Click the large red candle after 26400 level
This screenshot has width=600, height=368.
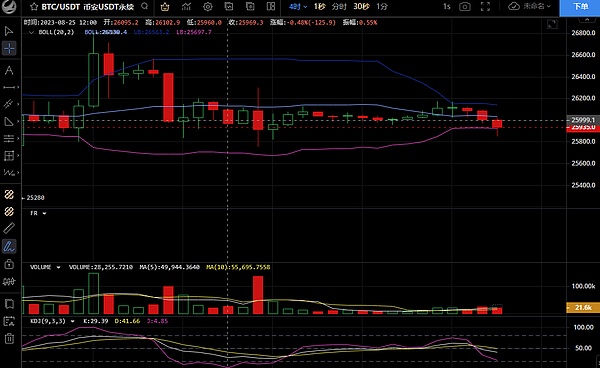click(168, 97)
